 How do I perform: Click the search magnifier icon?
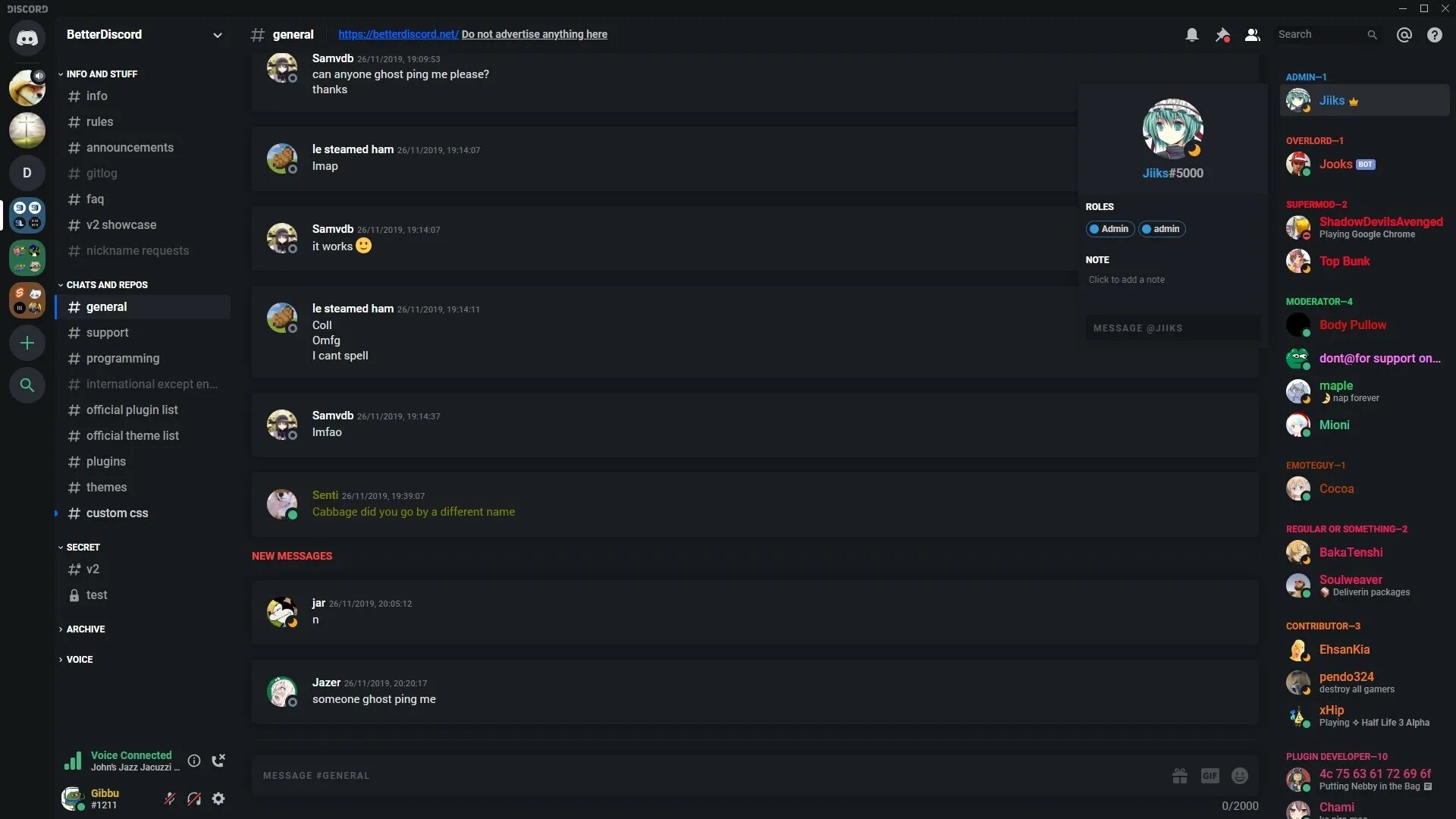(x=1371, y=34)
